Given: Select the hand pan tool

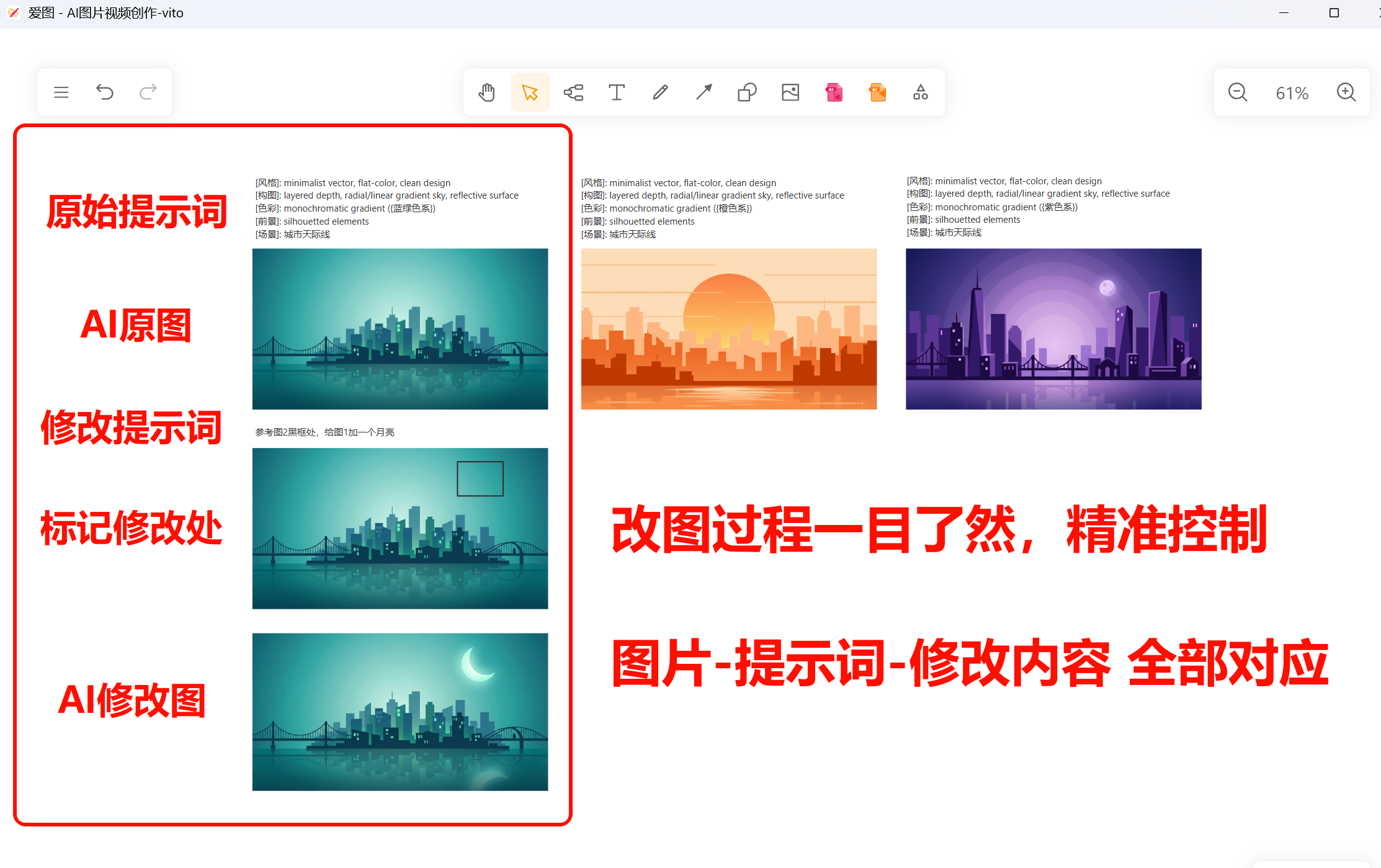Looking at the screenshot, I should click(487, 92).
